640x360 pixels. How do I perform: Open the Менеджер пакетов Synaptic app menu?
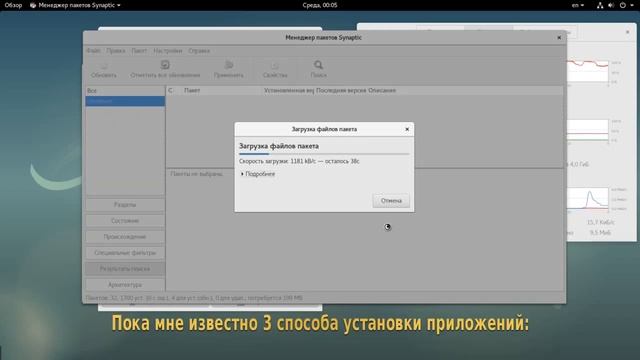click(75, 5)
